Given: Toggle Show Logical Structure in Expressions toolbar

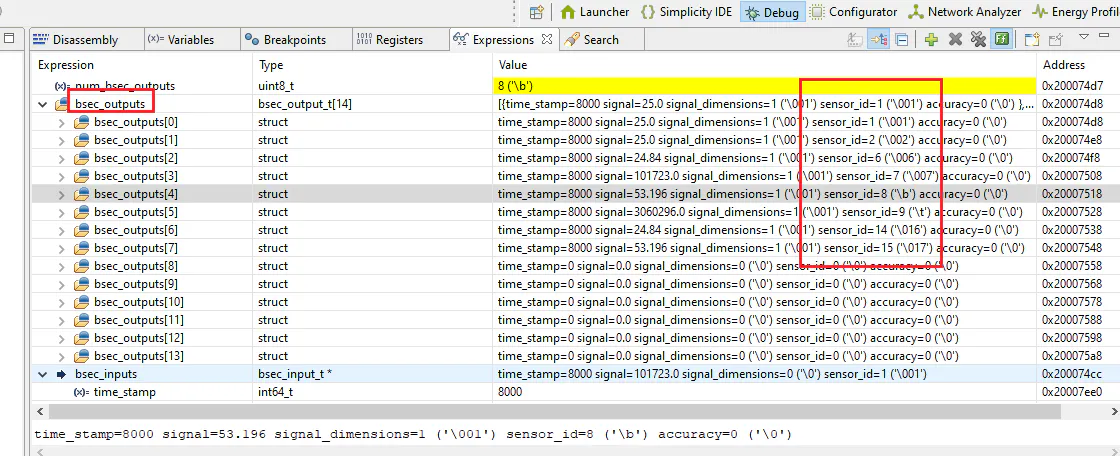Looking at the screenshot, I should (878, 40).
